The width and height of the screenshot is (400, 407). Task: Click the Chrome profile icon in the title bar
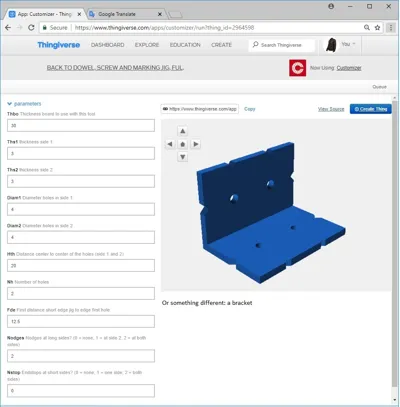click(331, 6)
